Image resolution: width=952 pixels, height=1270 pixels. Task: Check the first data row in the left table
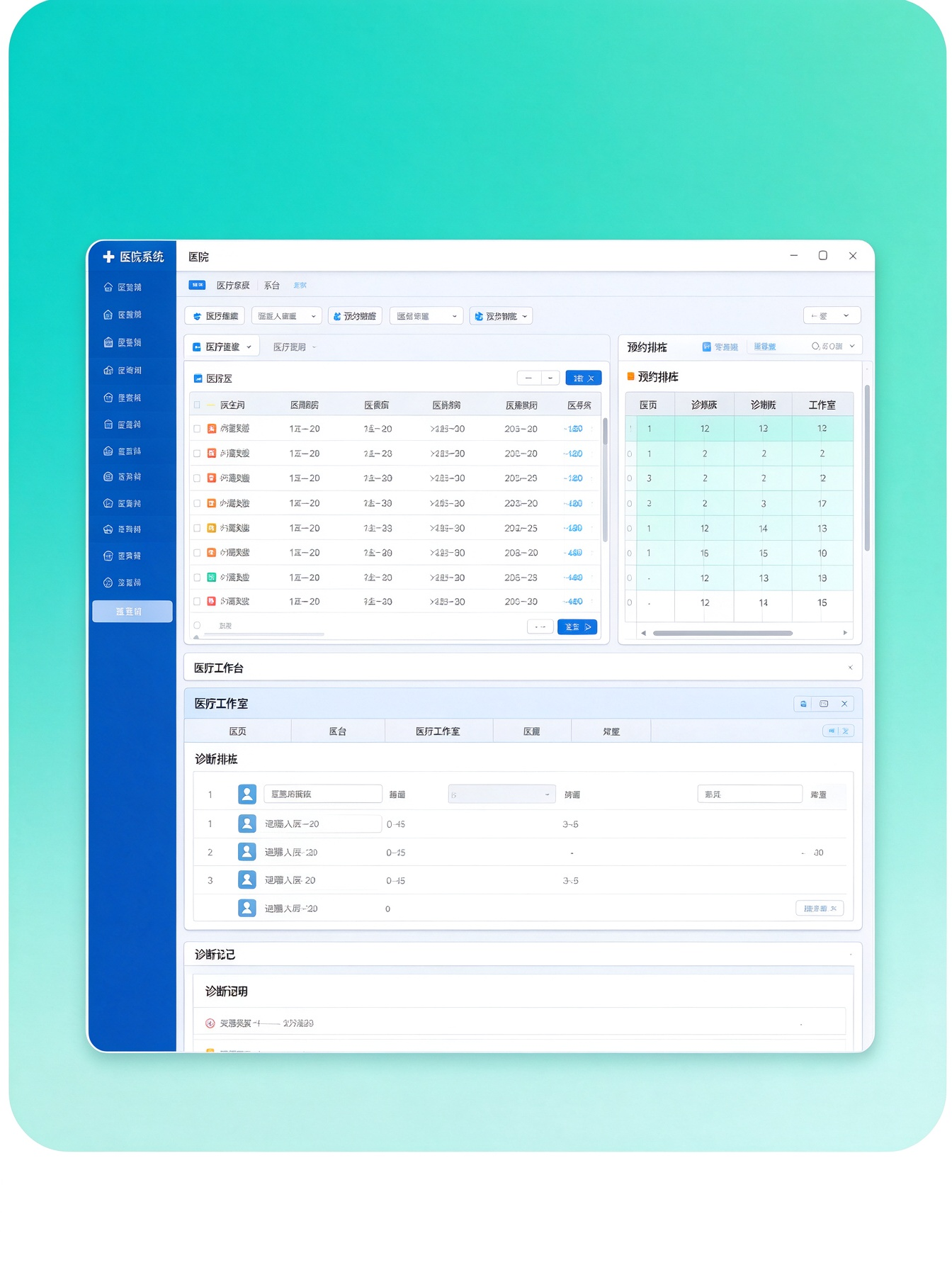(x=197, y=429)
